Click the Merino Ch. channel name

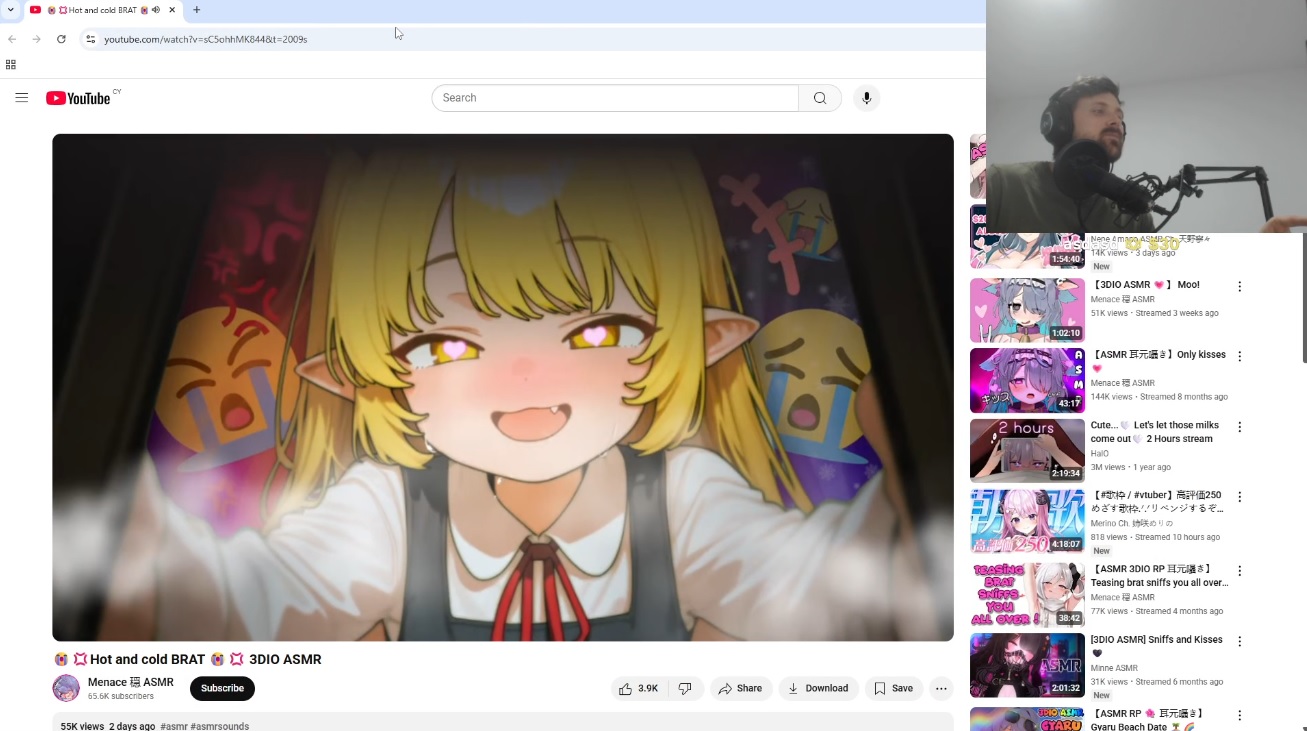(x=1132, y=523)
